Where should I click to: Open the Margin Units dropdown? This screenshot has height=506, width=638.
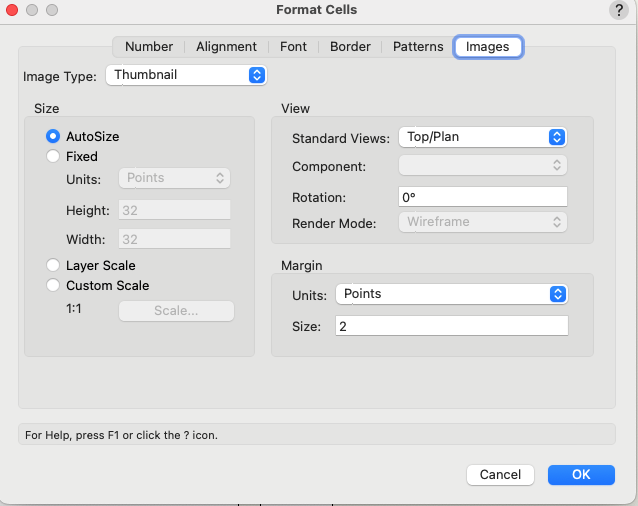[x=451, y=294]
